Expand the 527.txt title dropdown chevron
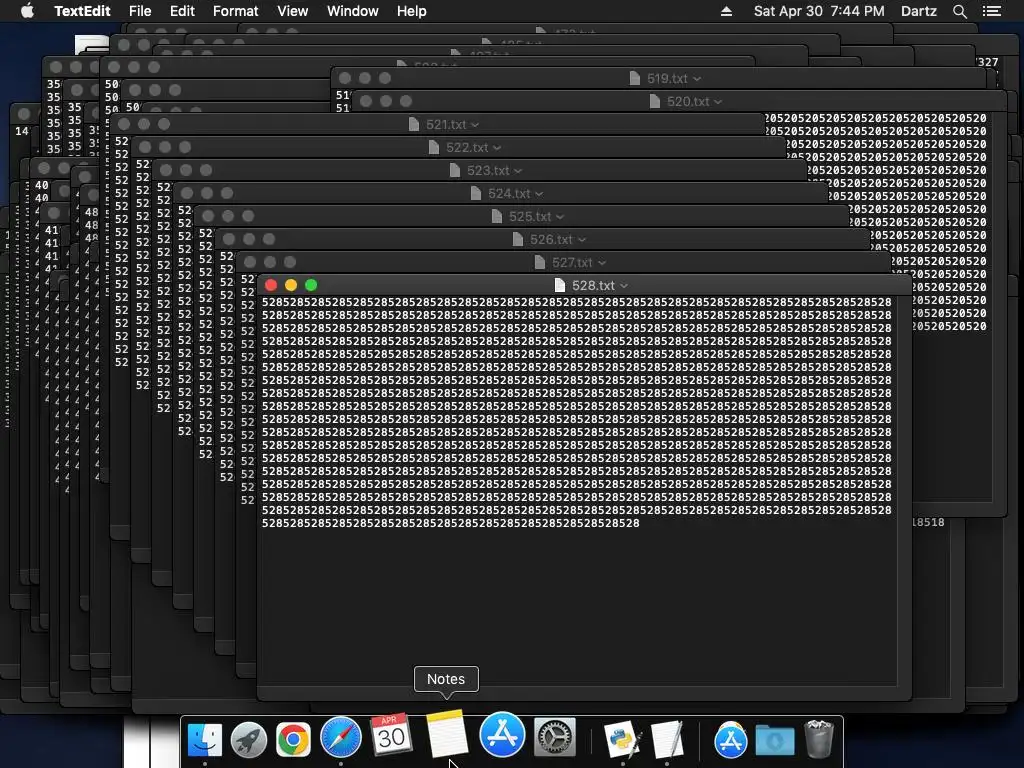 (602, 263)
